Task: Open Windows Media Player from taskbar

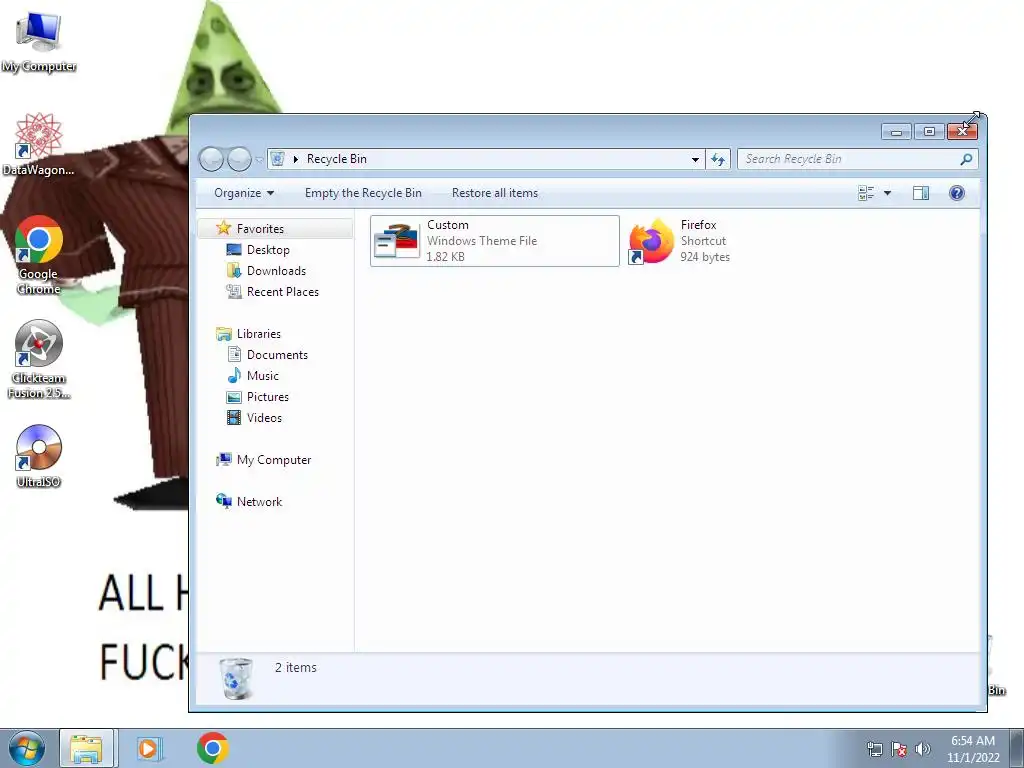Action: click(149, 748)
